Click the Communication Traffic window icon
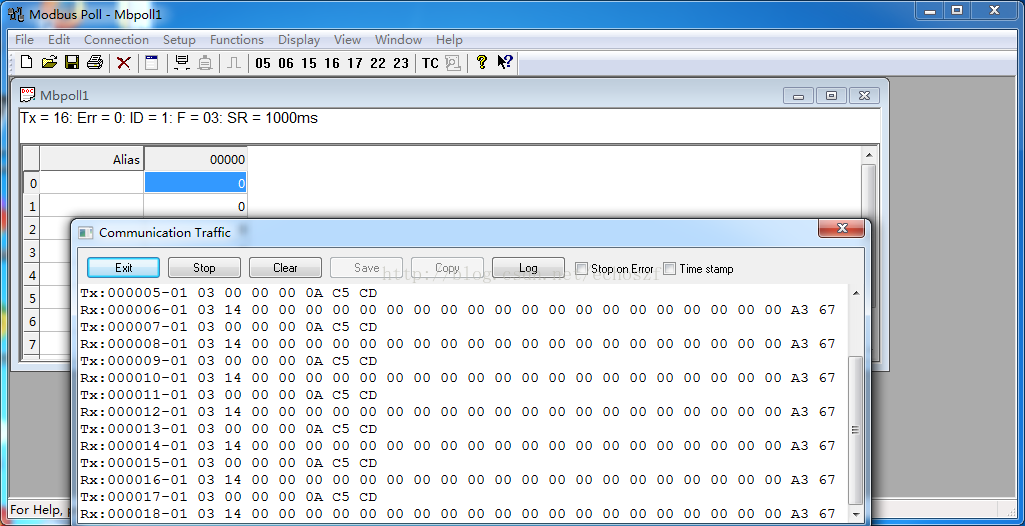The image size is (1025, 526). tap(86, 233)
